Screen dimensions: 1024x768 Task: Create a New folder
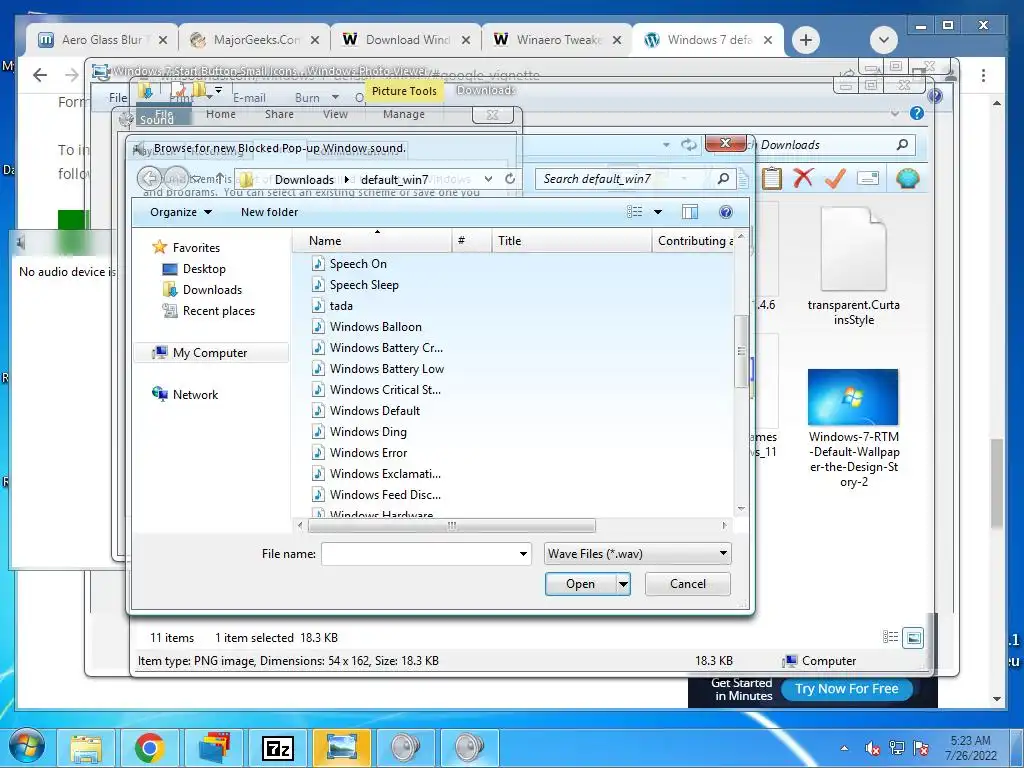point(269,212)
